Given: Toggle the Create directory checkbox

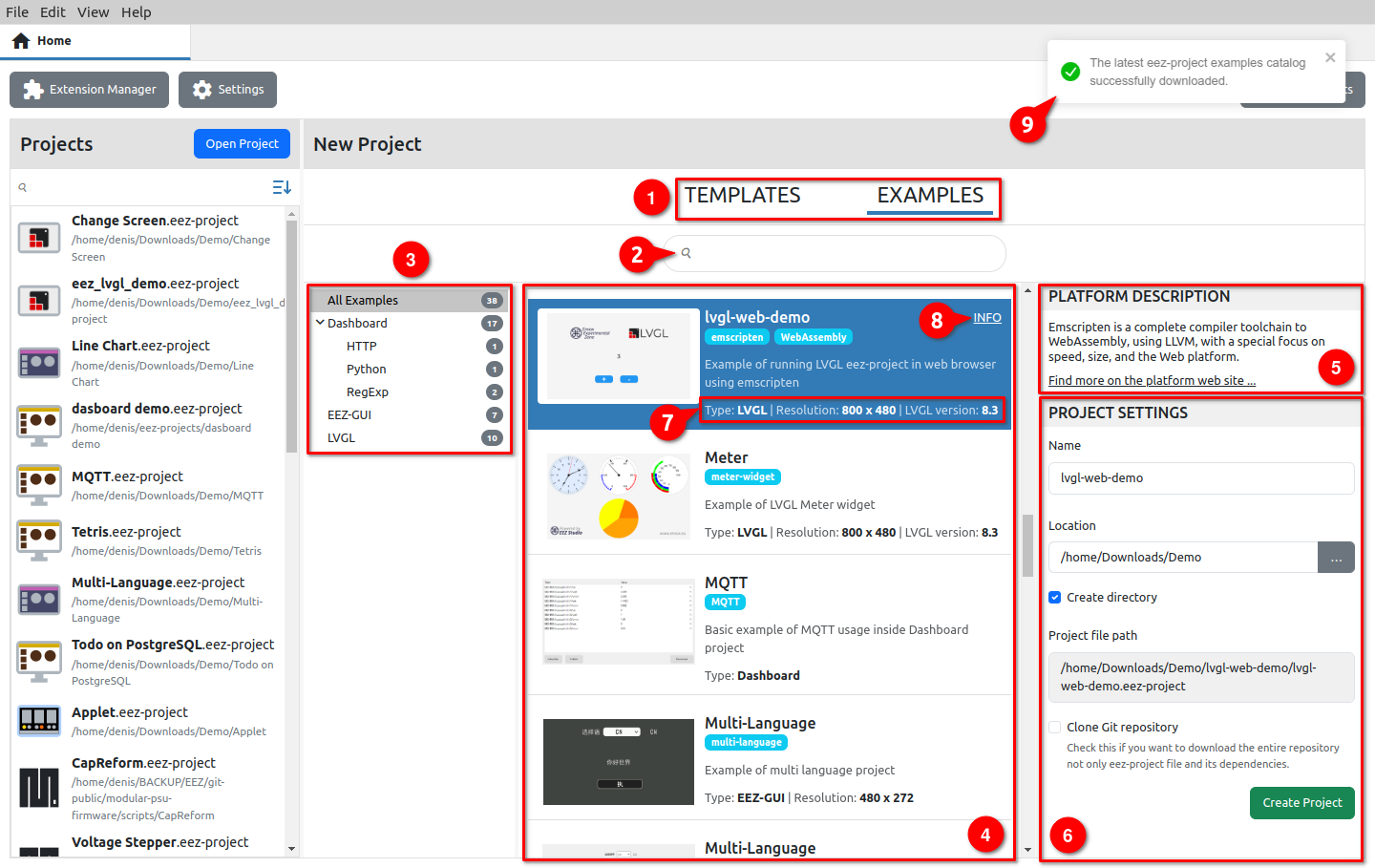Looking at the screenshot, I should click(1055, 598).
